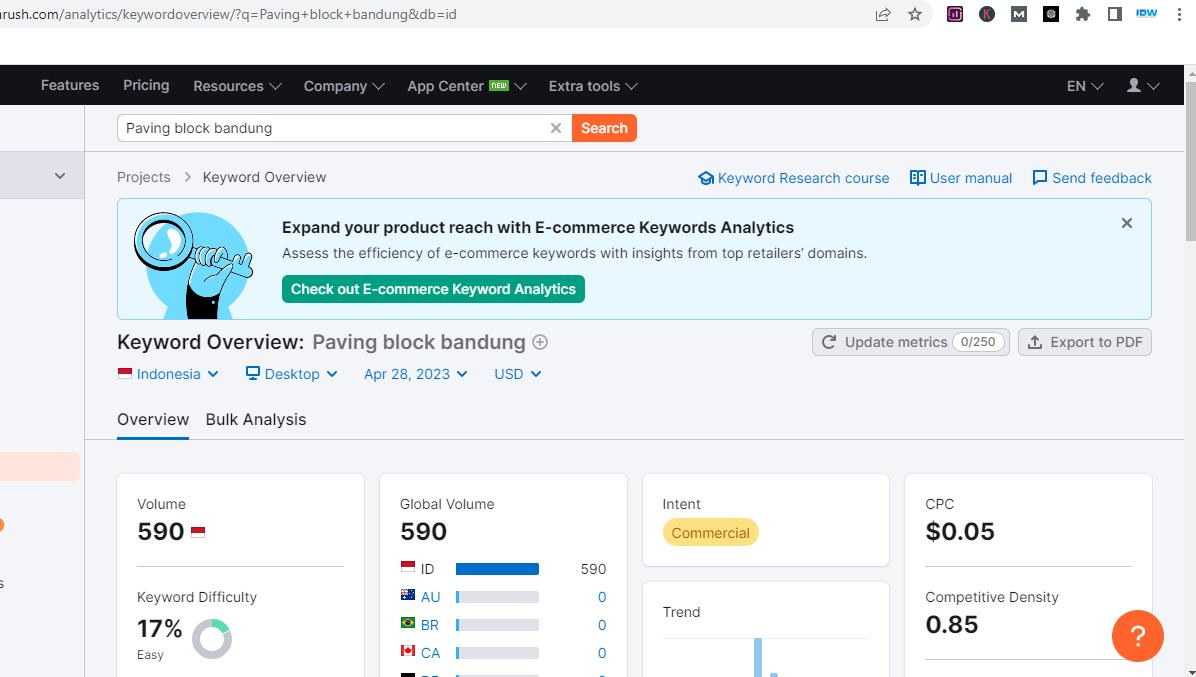Expand the Company menu
This screenshot has width=1196, height=677.
(344, 86)
